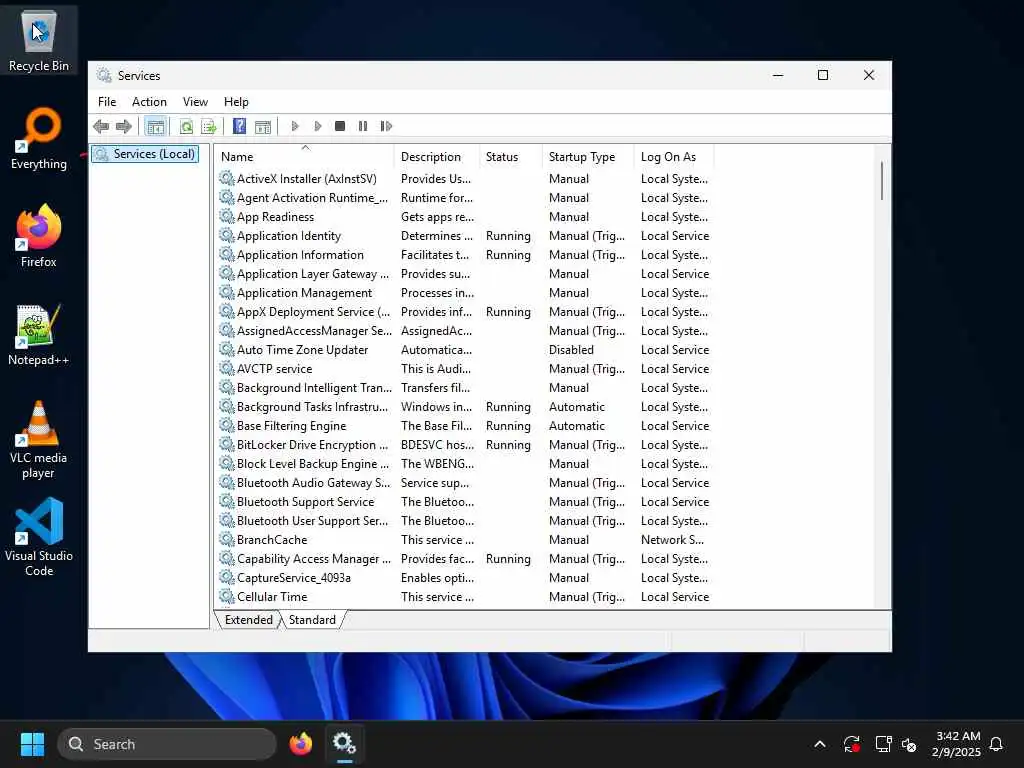The height and width of the screenshot is (768, 1024).
Task: Switch to the Extended tab
Action: (x=248, y=620)
